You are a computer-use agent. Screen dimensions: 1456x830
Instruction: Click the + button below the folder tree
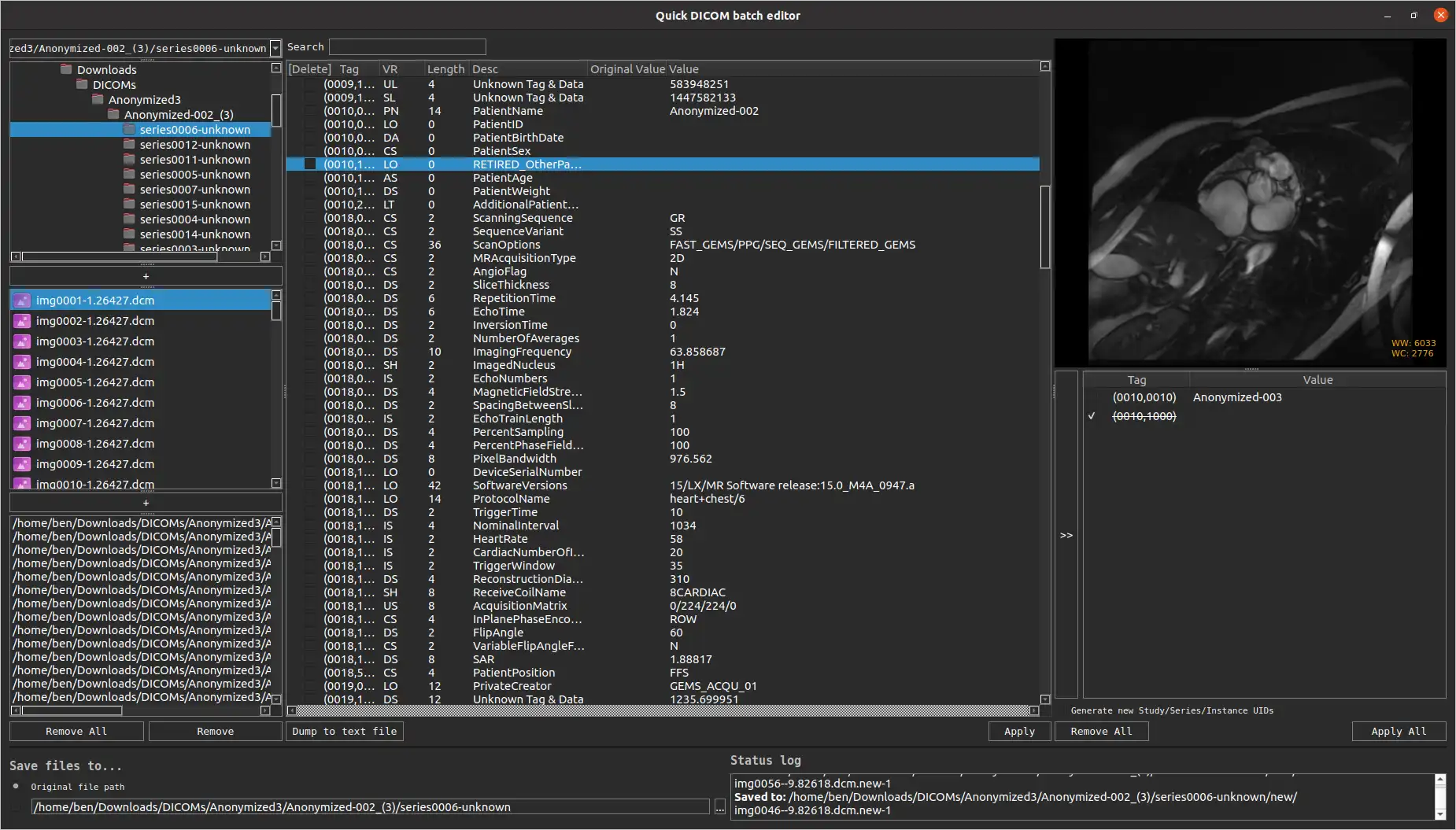click(146, 276)
